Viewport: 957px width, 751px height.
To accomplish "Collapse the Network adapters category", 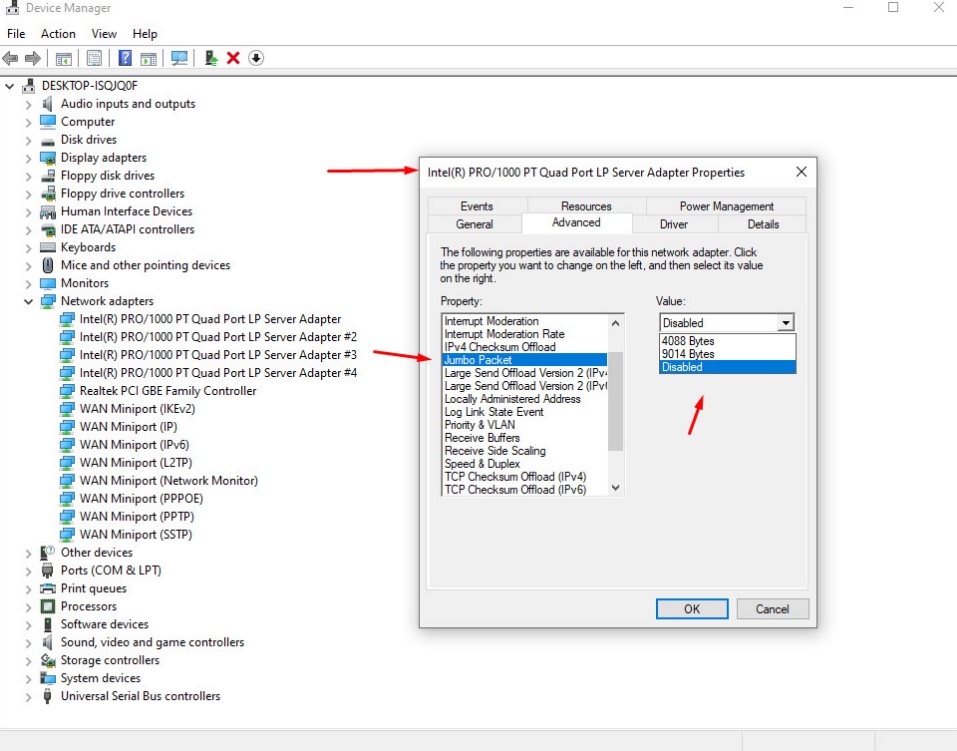I will click(x=28, y=302).
